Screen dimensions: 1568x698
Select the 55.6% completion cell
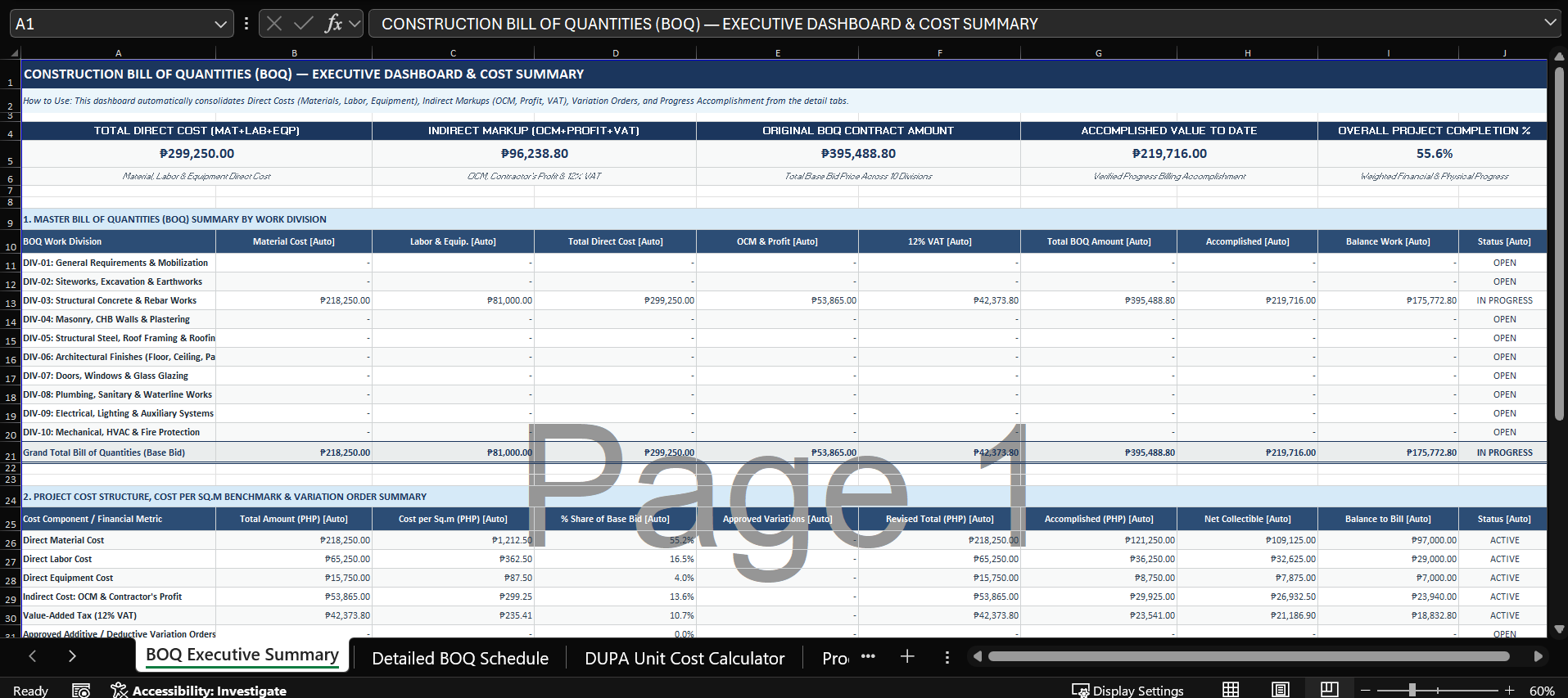point(1434,154)
